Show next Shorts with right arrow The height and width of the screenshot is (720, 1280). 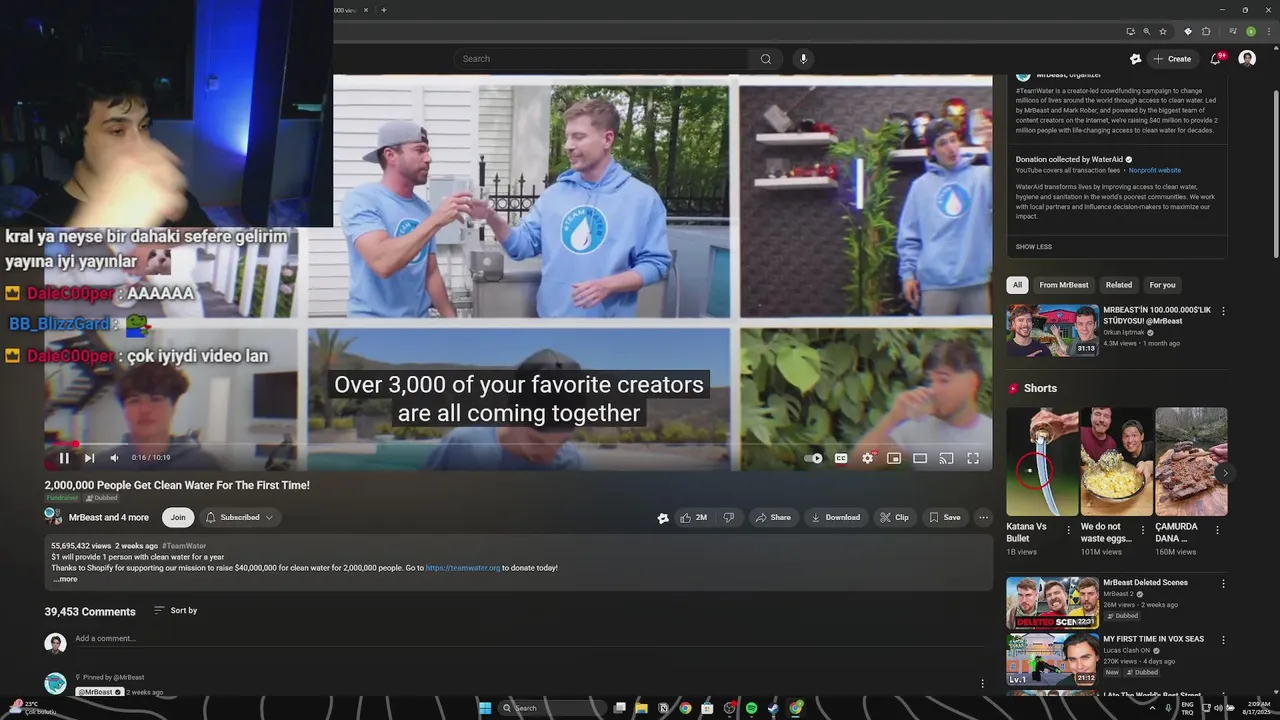(x=1225, y=473)
